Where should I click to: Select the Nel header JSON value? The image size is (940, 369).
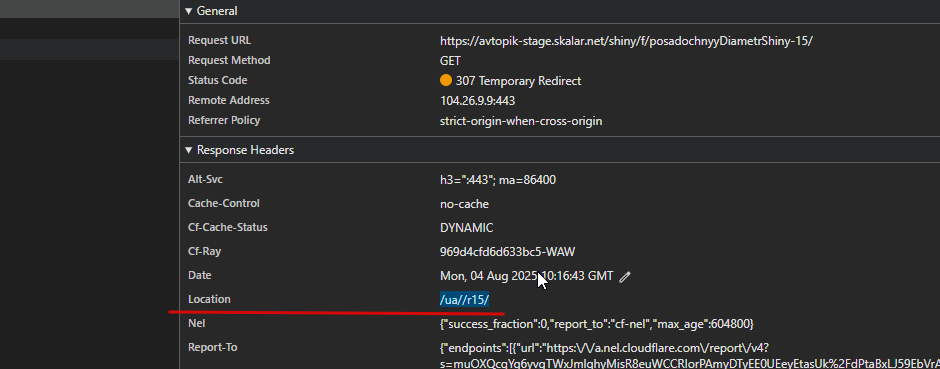click(x=596, y=323)
